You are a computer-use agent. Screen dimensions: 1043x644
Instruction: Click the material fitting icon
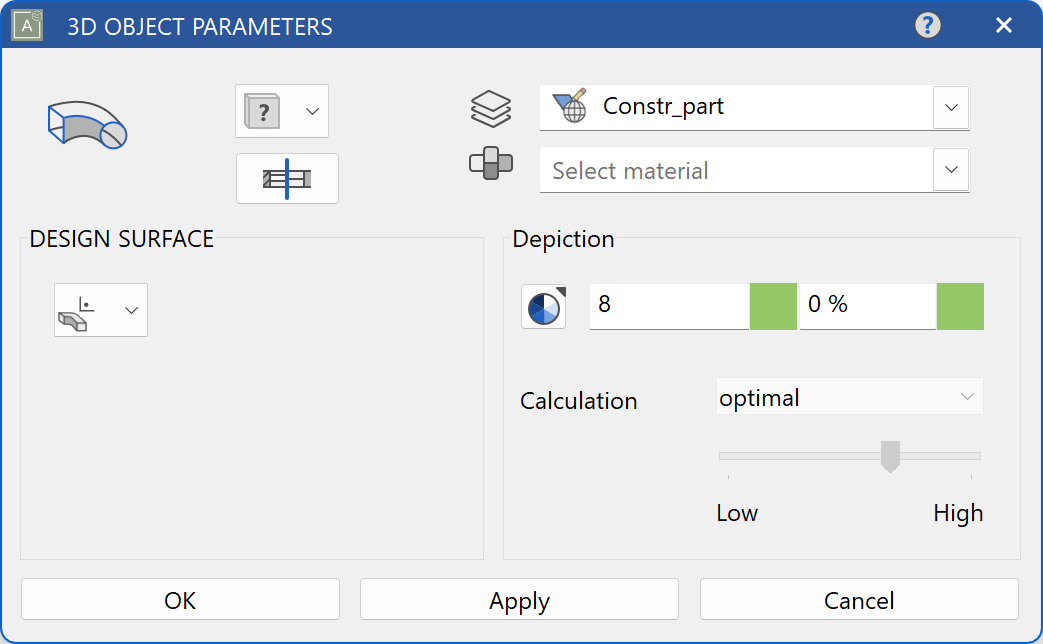(x=491, y=164)
